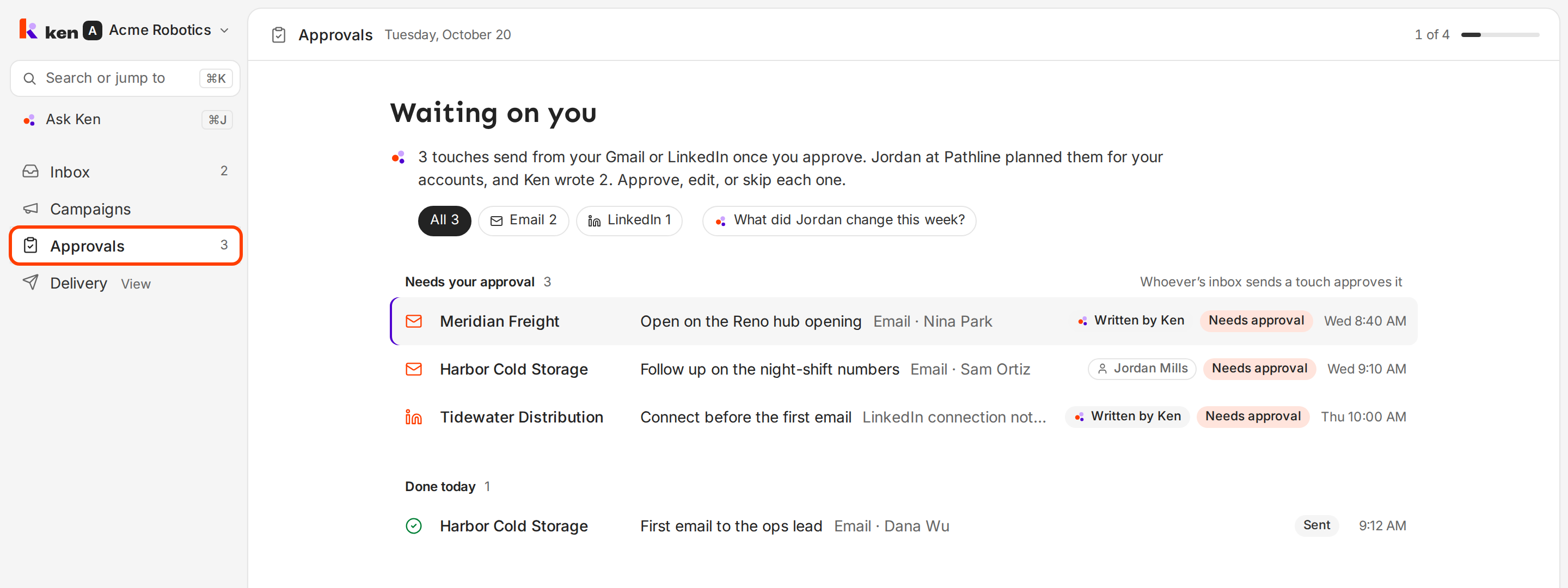The image size is (1568, 588).
Task: Click the email icon in the Harbor Cold Storage approval row
Action: tap(414, 369)
